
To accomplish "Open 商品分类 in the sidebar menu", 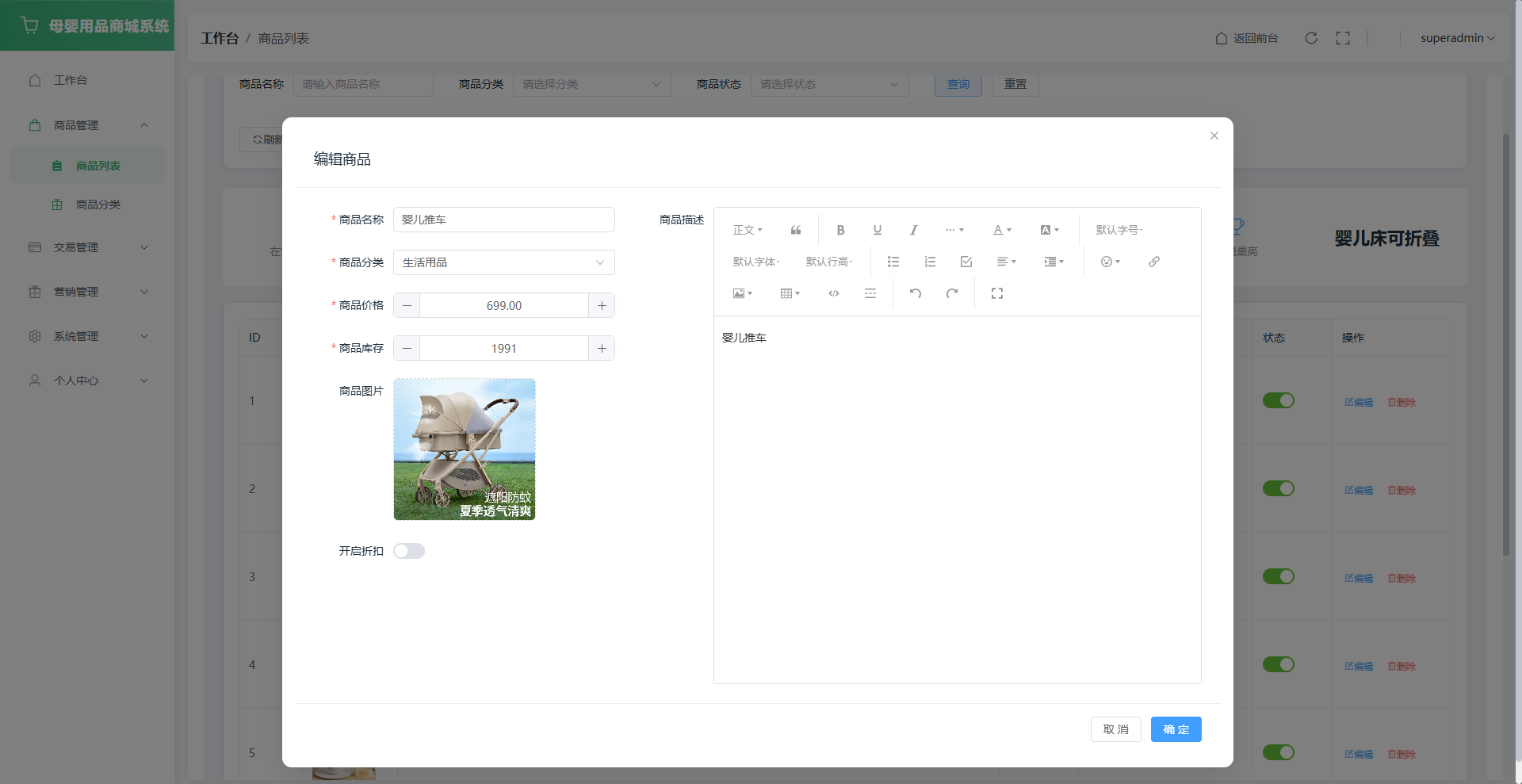I will tap(98, 205).
